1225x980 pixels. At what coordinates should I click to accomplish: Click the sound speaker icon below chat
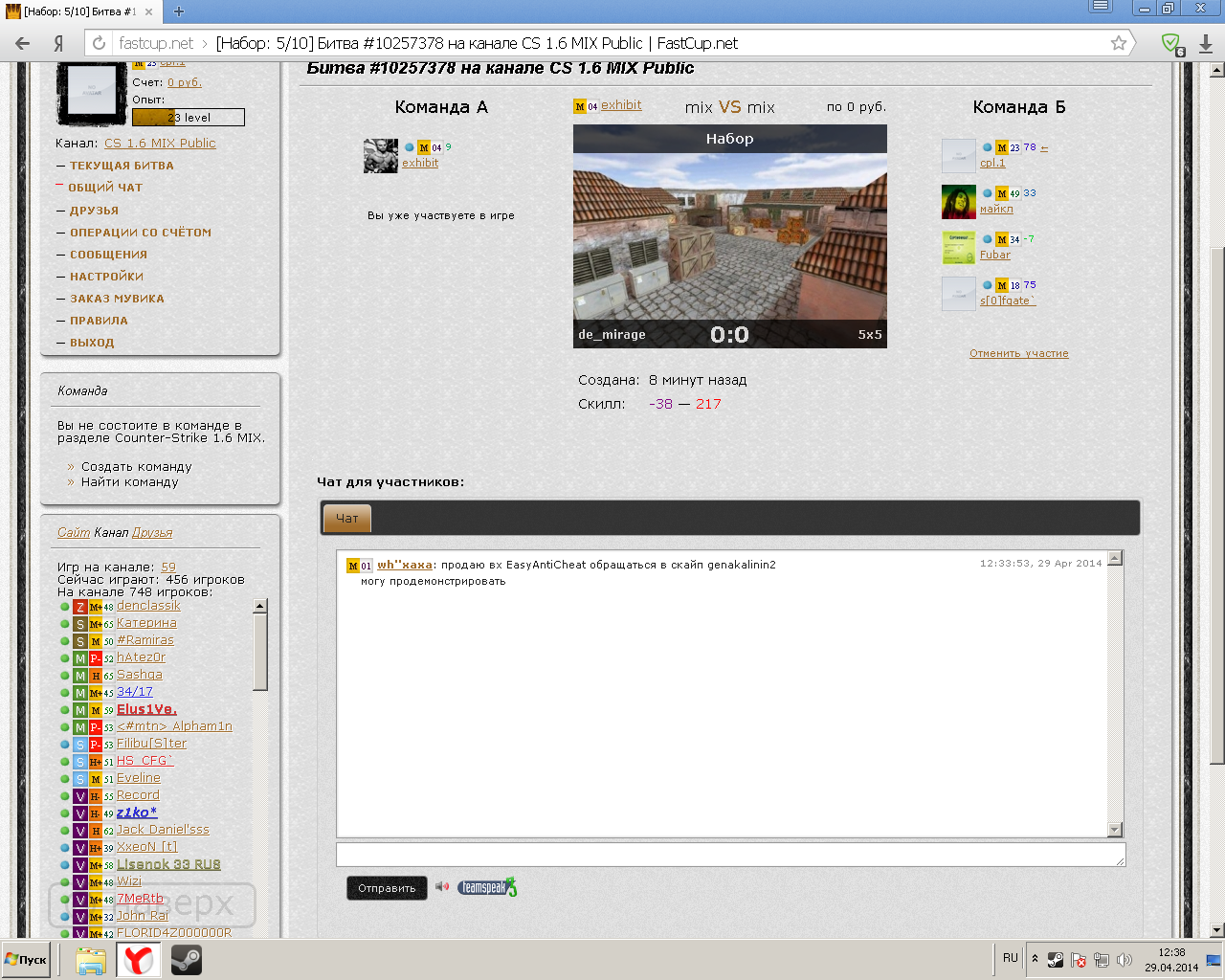pos(442,887)
